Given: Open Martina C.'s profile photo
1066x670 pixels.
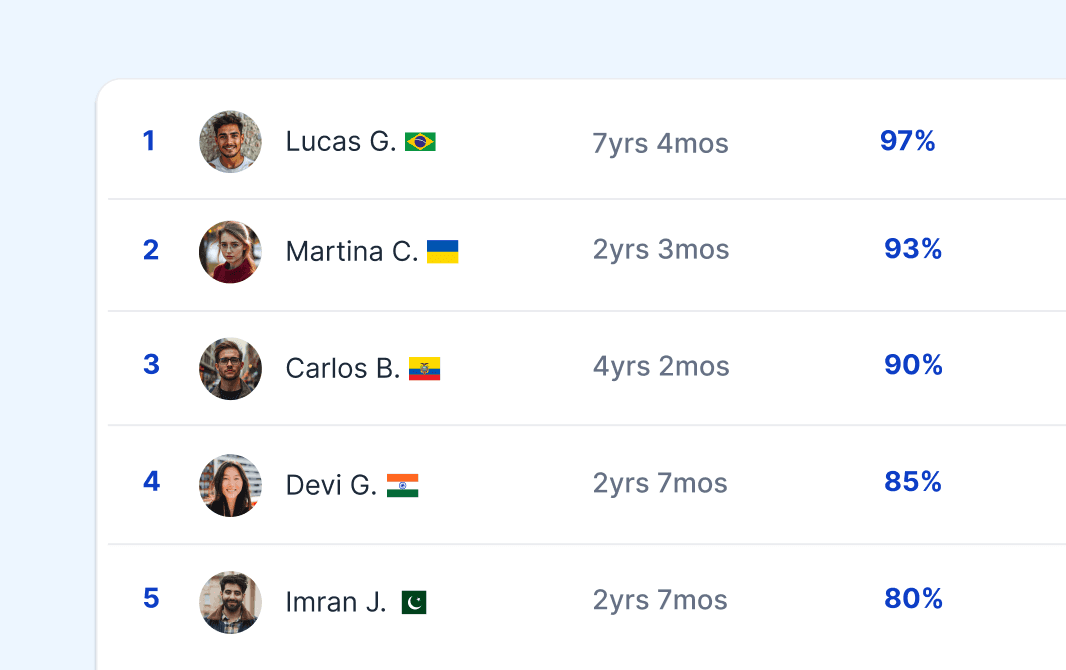Looking at the screenshot, I should (x=230, y=252).
